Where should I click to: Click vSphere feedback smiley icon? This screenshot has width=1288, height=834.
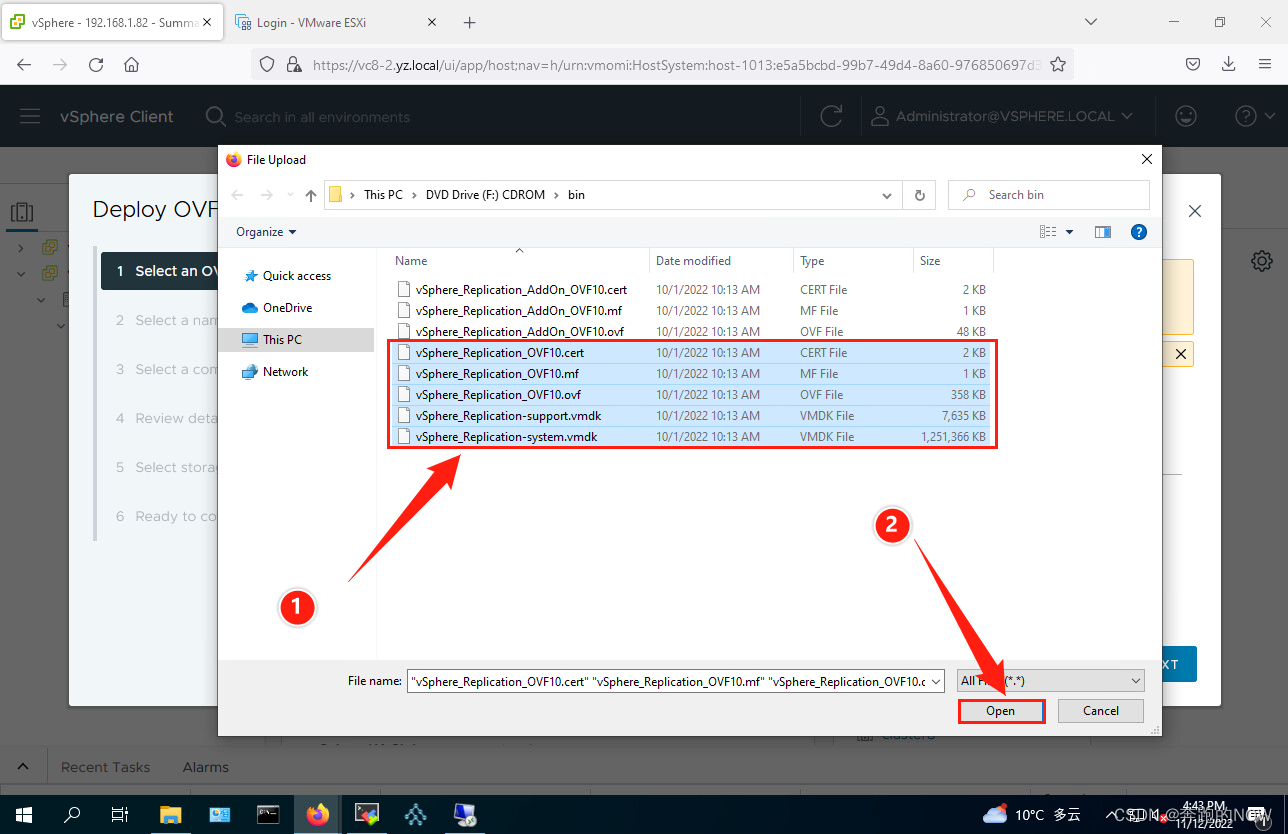point(1186,117)
